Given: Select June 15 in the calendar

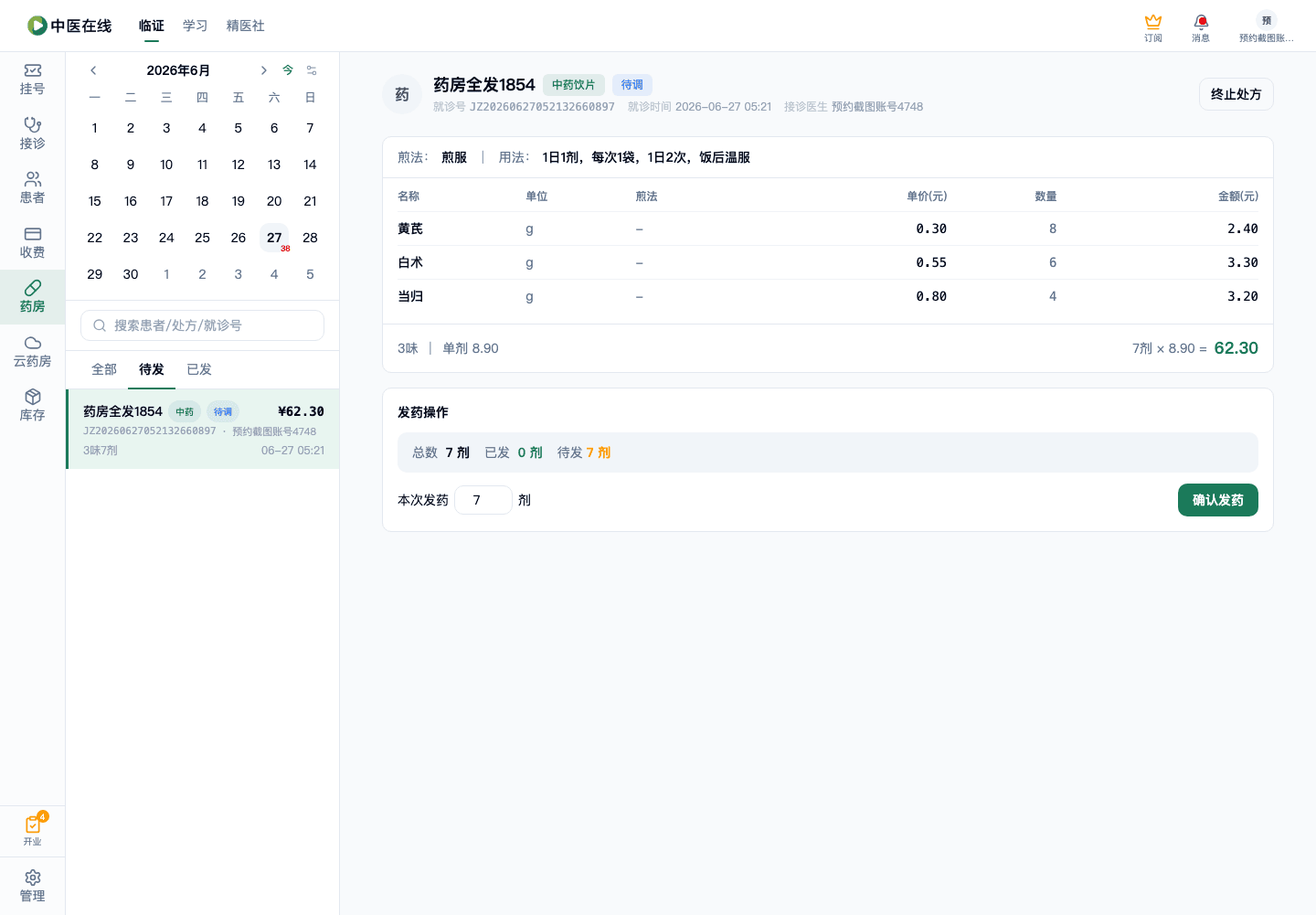Looking at the screenshot, I should coord(95,201).
